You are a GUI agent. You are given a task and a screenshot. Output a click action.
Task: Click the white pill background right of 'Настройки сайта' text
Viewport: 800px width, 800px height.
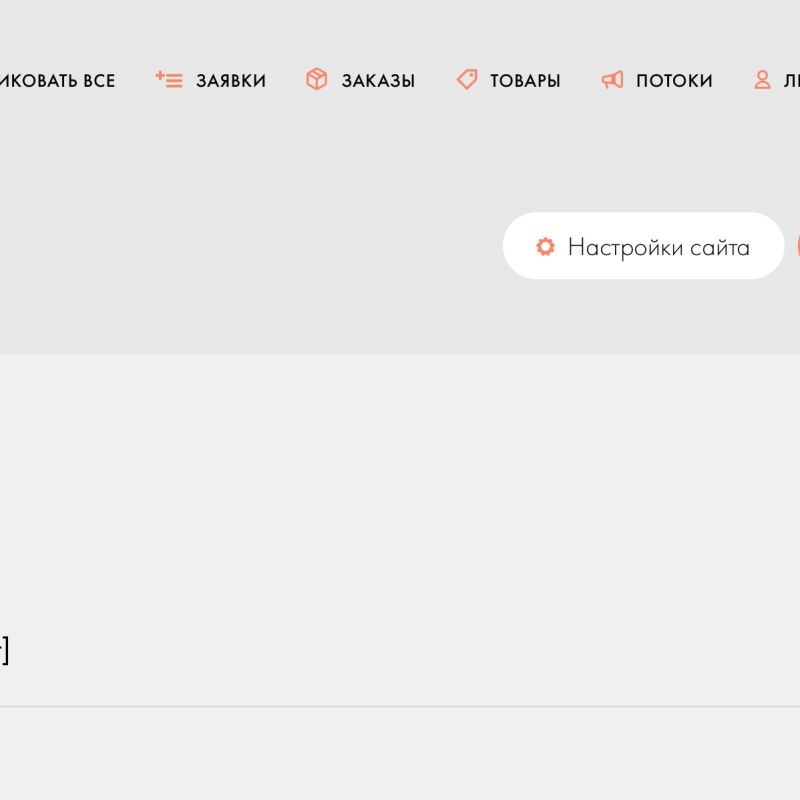pyautogui.click(x=767, y=246)
